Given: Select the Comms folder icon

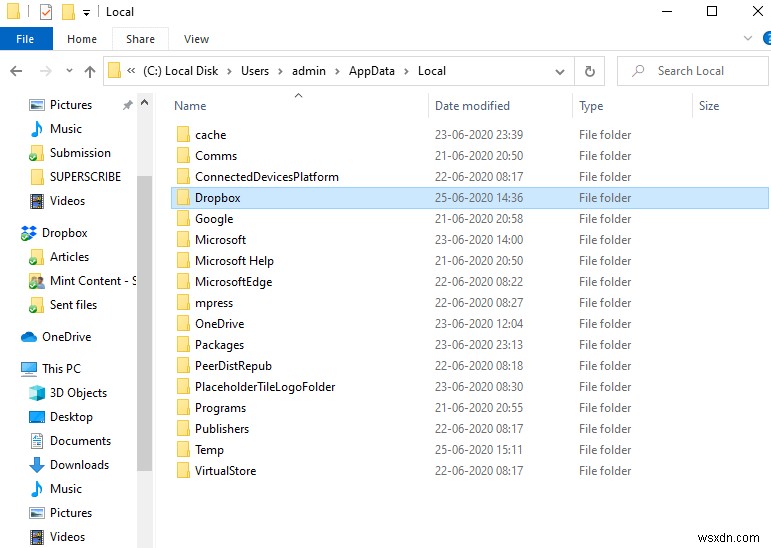Looking at the screenshot, I should point(183,155).
